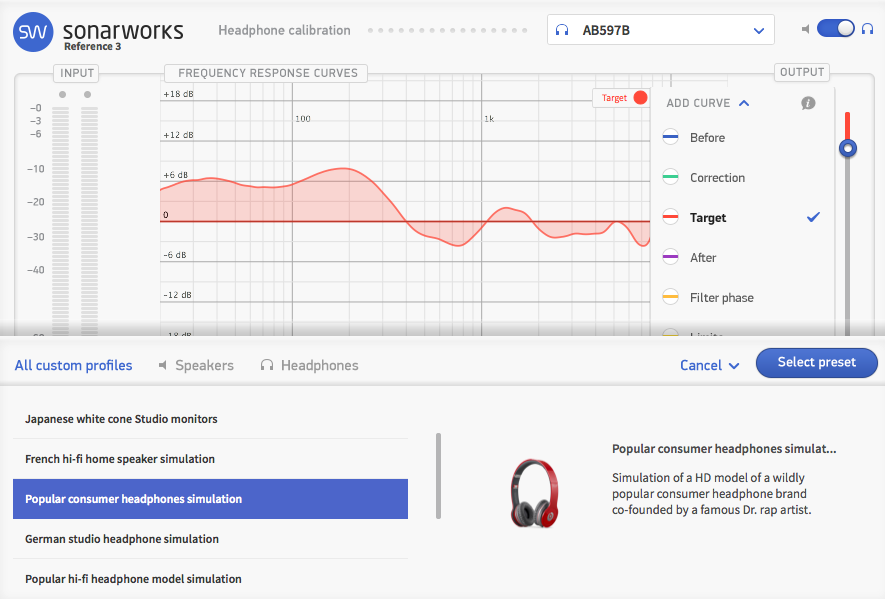The image size is (885, 599).
Task: Click the headphone icon beside the AB597B dropdown
Action: [561, 29]
